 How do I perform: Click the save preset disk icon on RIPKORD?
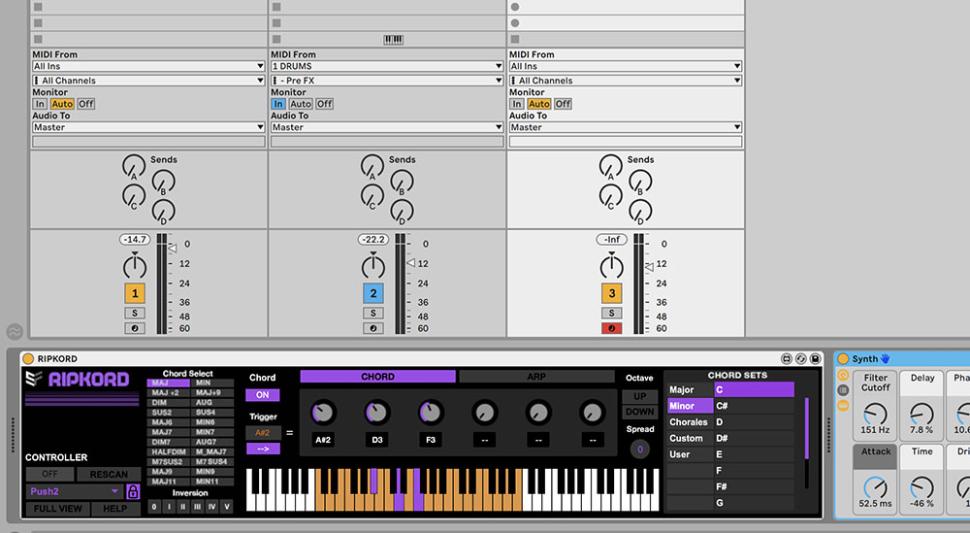pyautogui.click(x=815, y=359)
